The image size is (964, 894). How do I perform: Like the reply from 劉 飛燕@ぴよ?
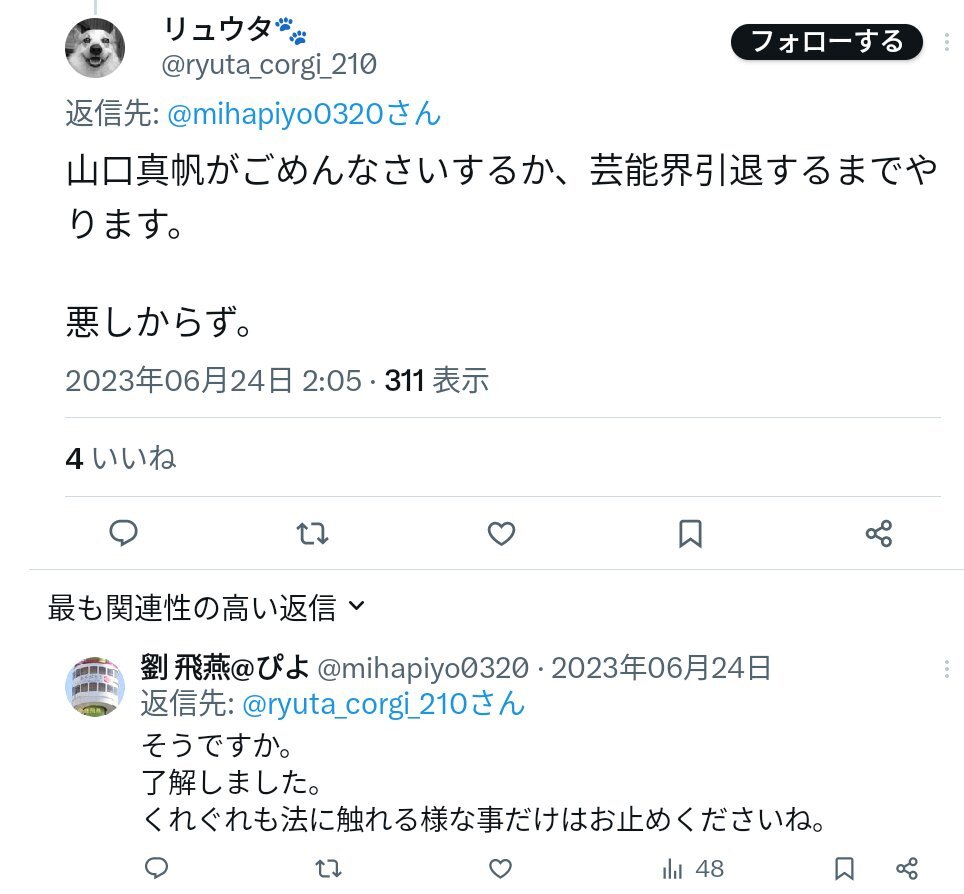pyautogui.click(x=500, y=868)
